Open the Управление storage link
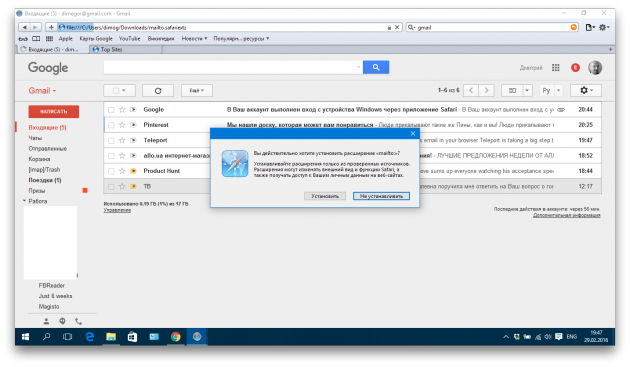This screenshot has width=630, height=367. point(117,210)
